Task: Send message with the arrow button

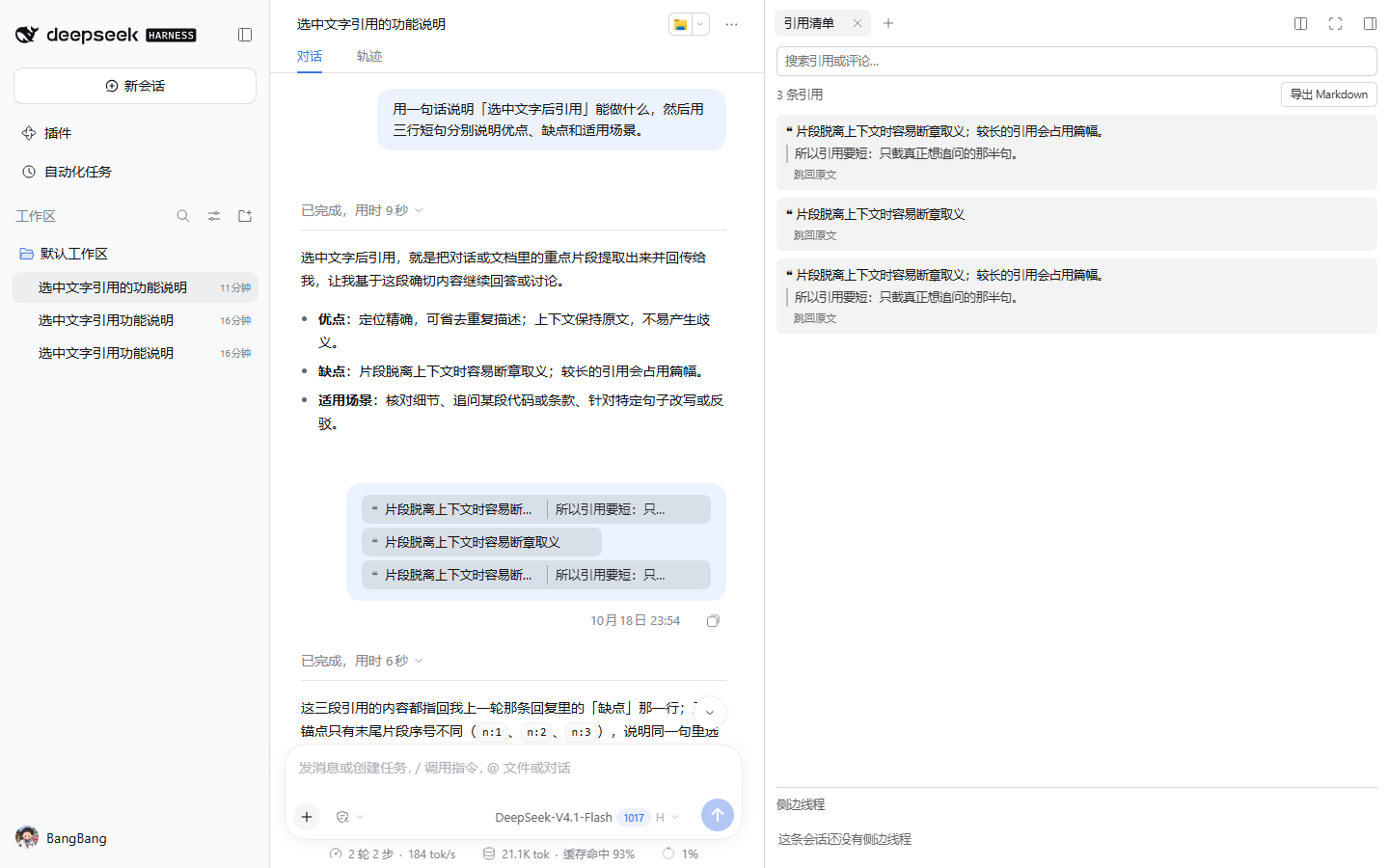Action: [x=717, y=815]
